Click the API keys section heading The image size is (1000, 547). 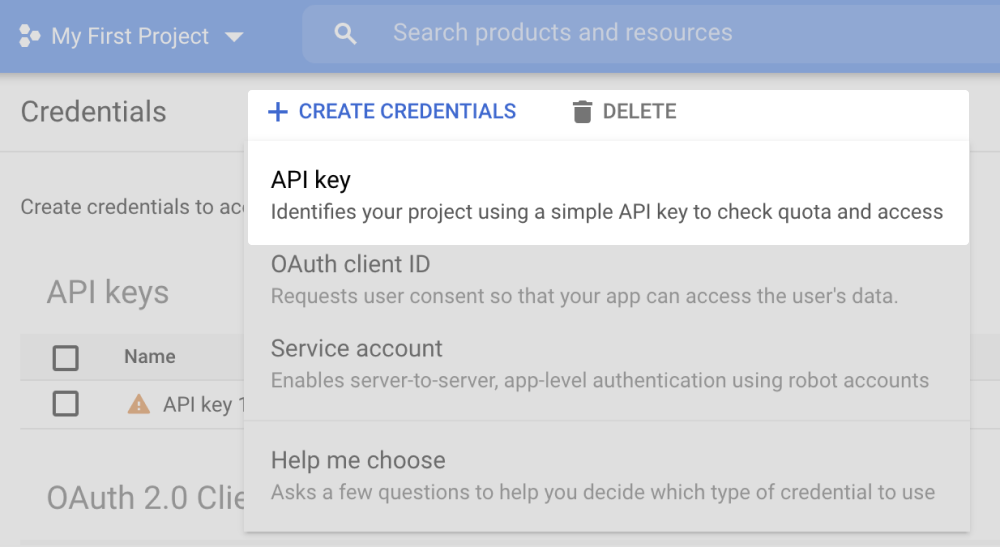point(108,293)
